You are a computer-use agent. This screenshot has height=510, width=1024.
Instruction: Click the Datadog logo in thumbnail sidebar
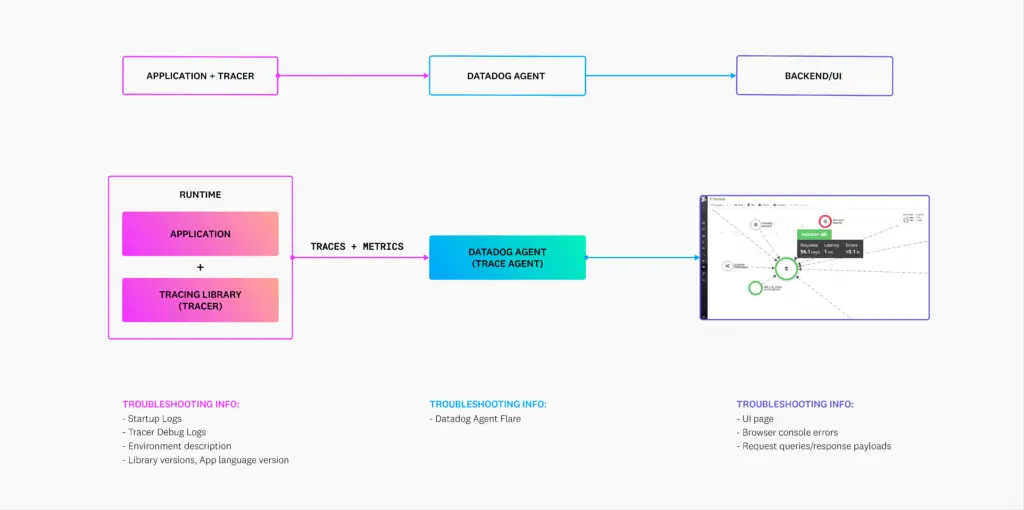(704, 199)
